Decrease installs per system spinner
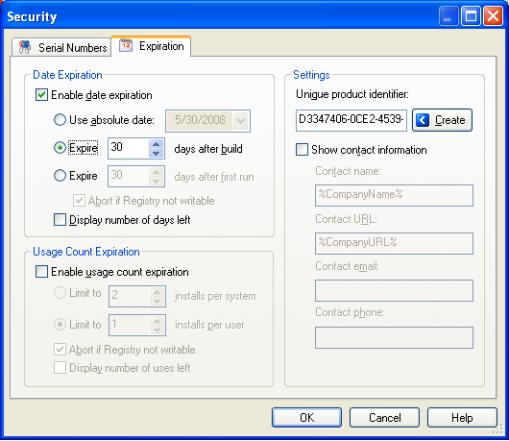The image size is (509, 441). (x=157, y=300)
